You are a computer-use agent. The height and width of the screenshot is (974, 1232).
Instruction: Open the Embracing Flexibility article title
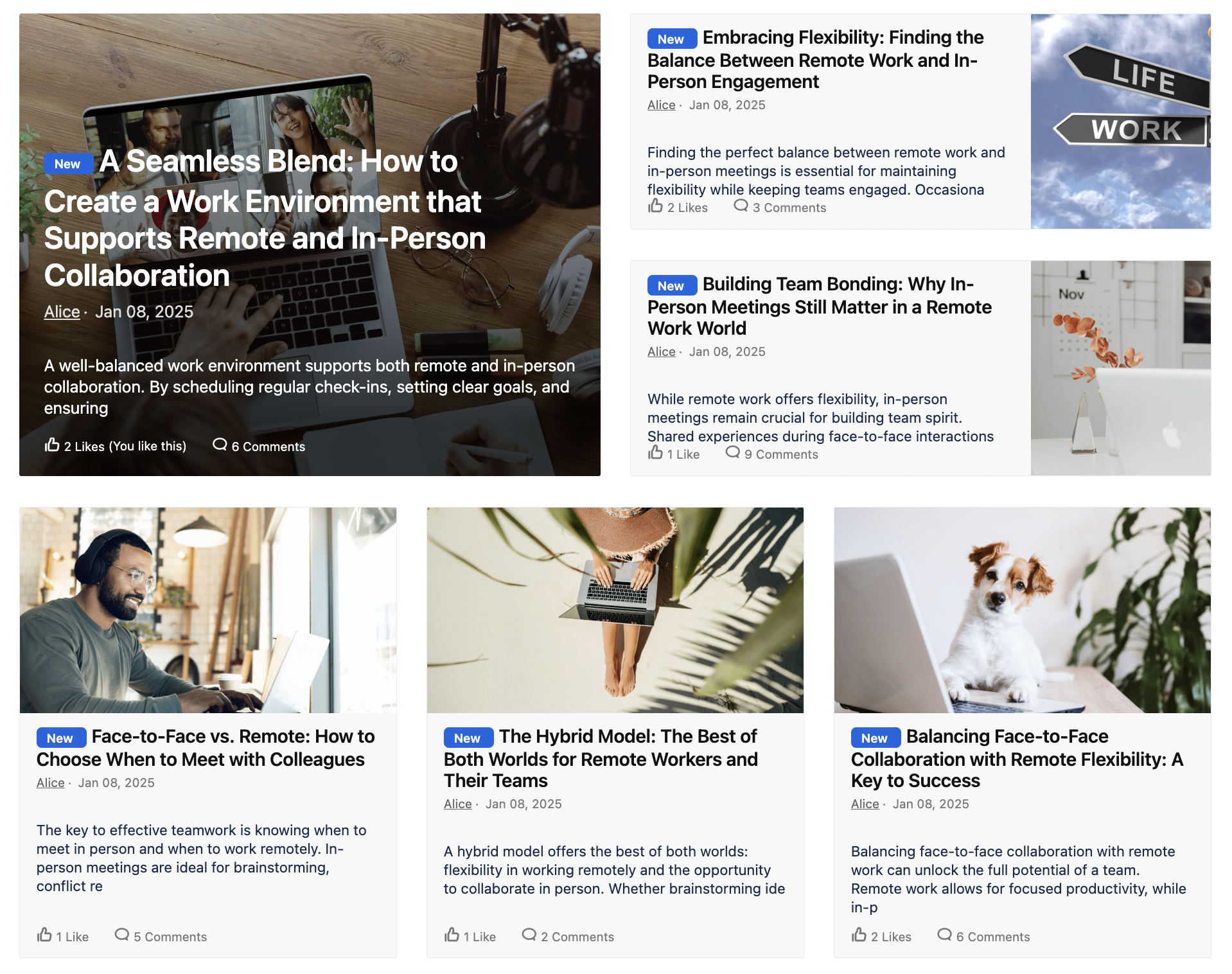(x=815, y=60)
